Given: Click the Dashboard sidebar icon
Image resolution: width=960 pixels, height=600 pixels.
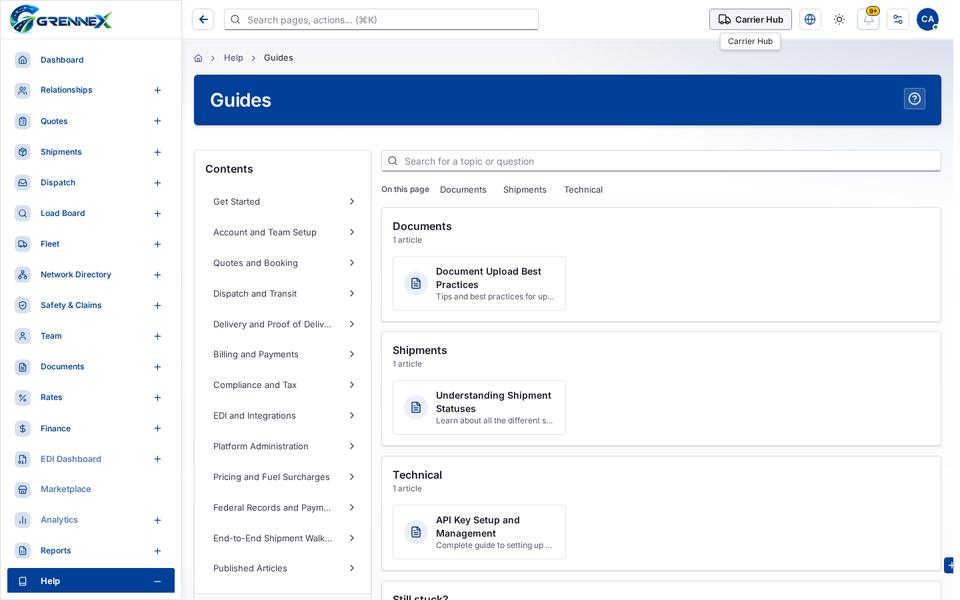Looking at the screenshot, I should [23, 60].
